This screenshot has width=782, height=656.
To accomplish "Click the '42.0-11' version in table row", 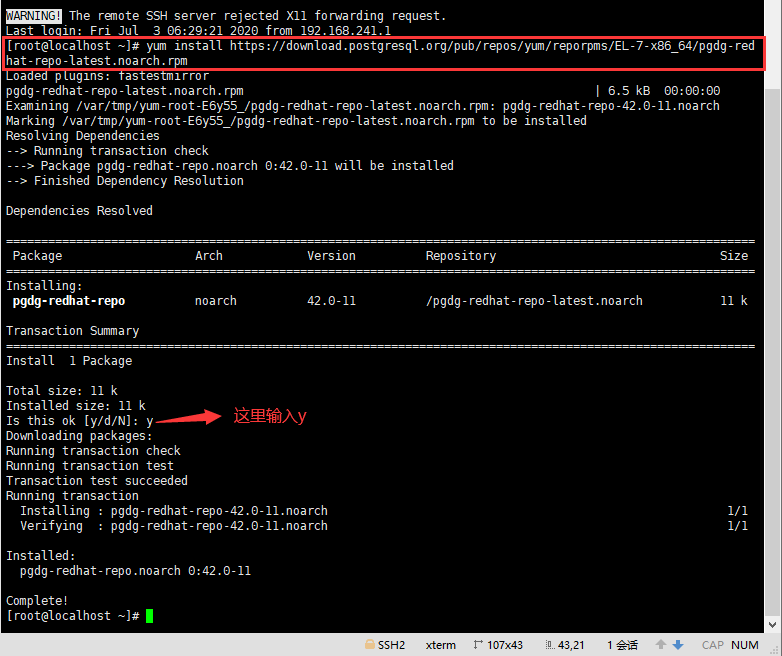I will point(332,301).
